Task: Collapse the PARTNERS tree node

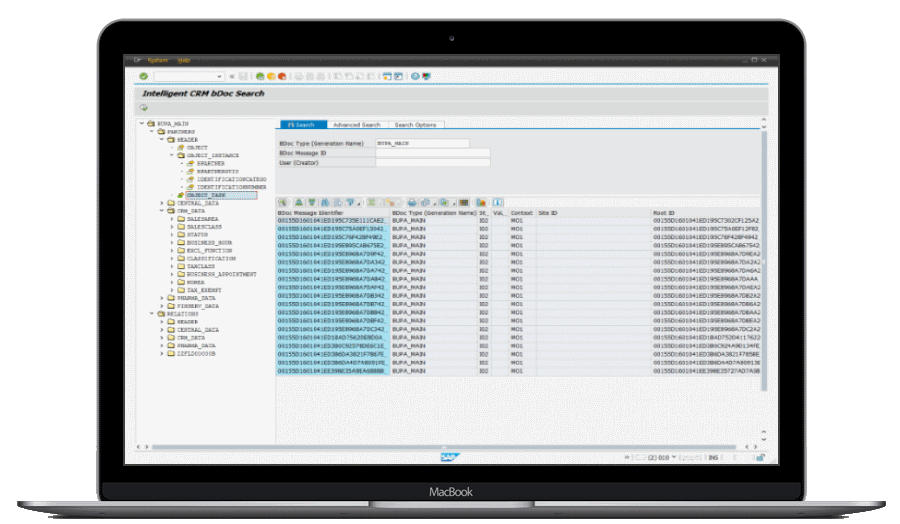Action: click(152, 131)
